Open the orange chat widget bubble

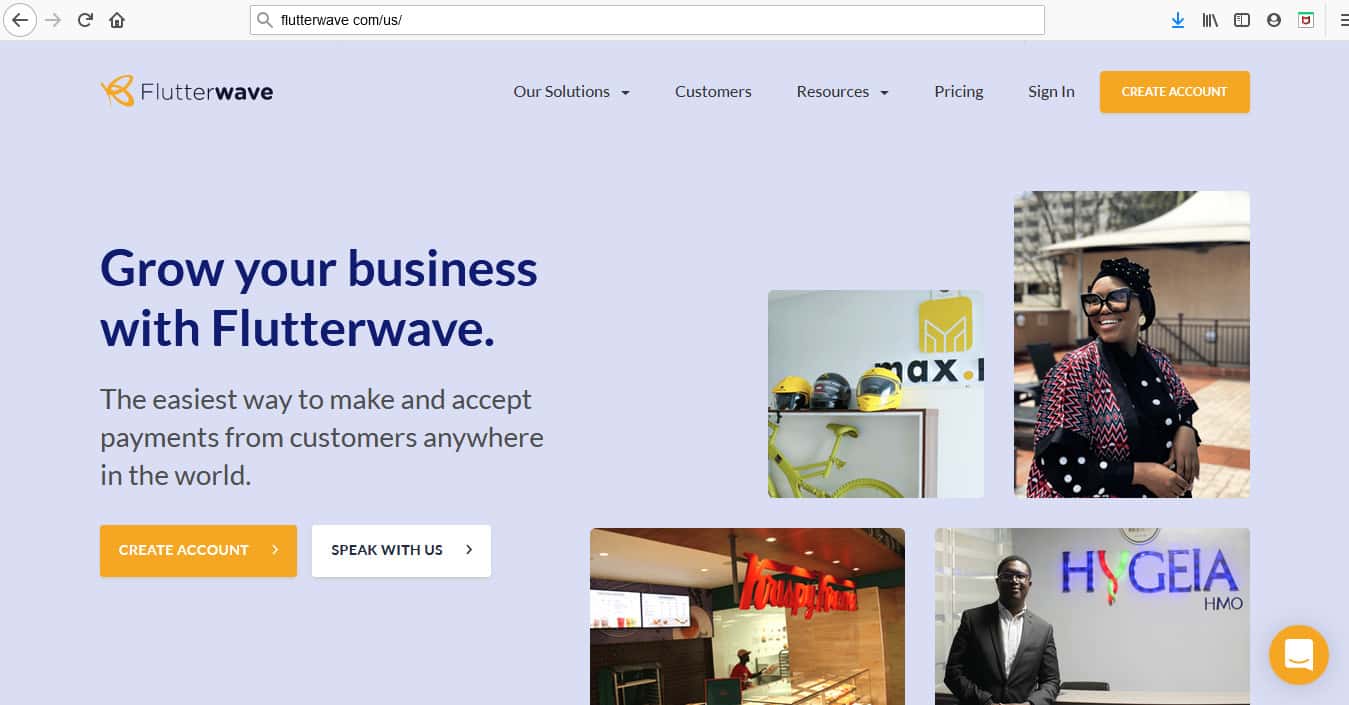tap(1299, 655)
